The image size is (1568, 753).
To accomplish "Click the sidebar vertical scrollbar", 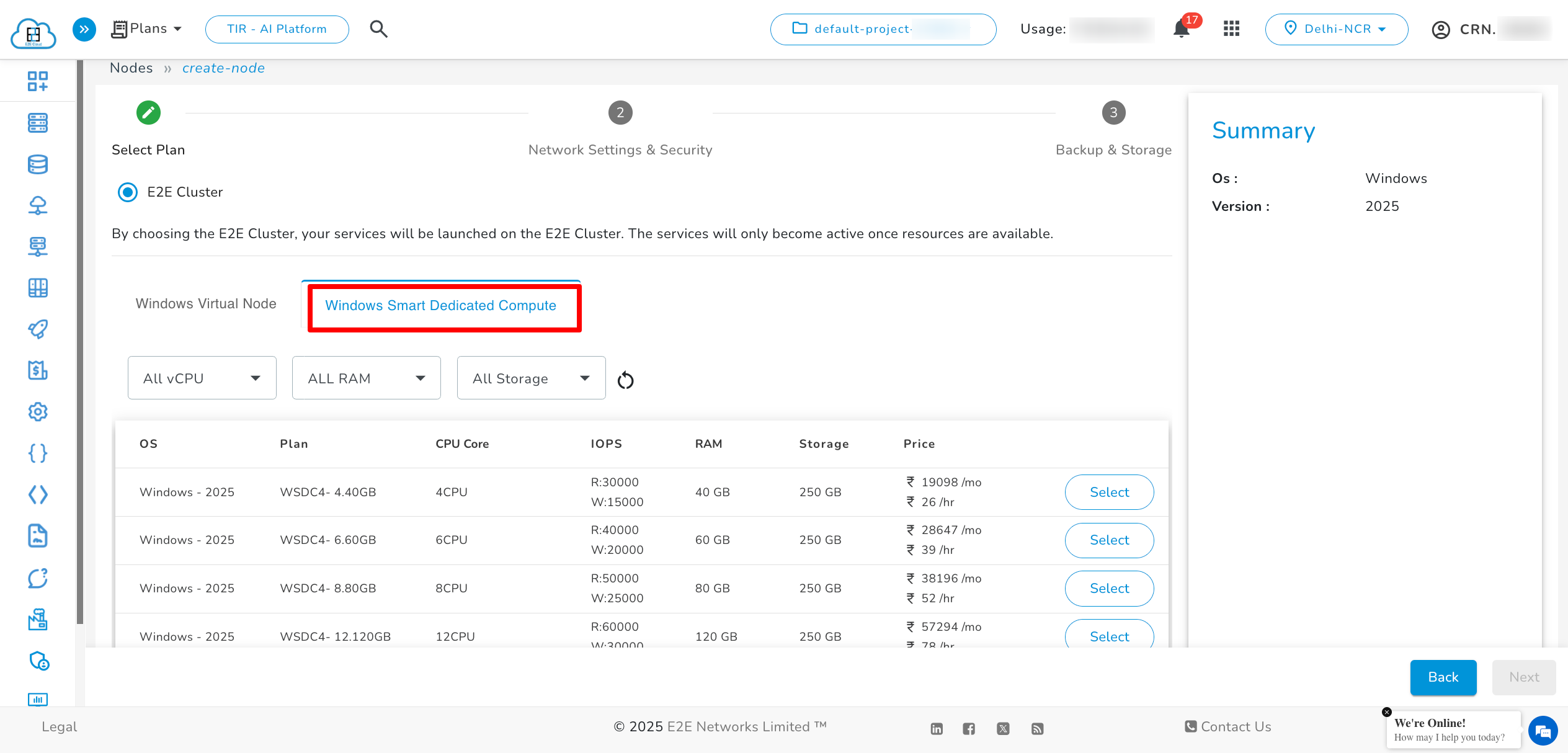I will 79,342.
